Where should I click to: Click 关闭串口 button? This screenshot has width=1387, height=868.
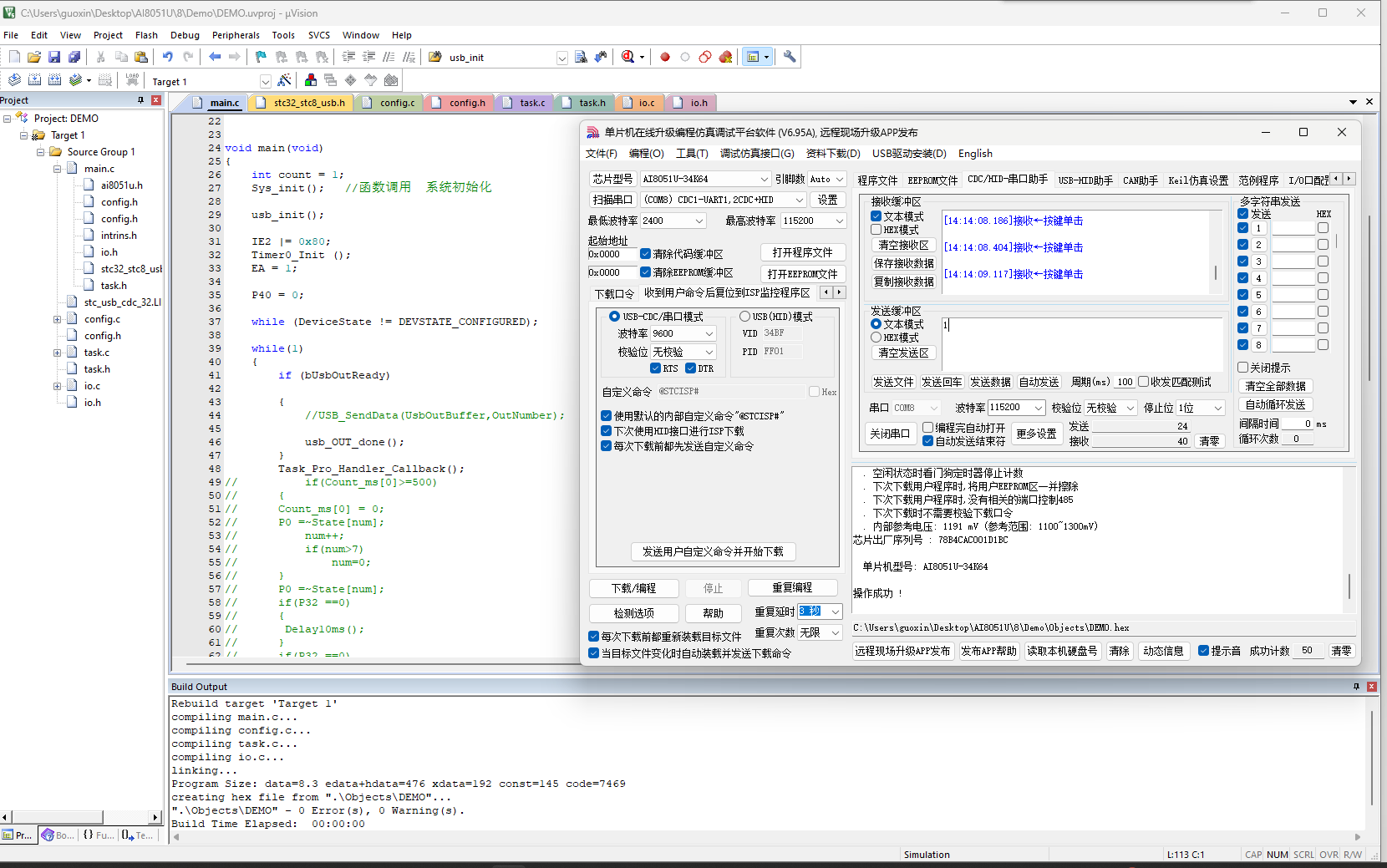[x=890, y=434]
